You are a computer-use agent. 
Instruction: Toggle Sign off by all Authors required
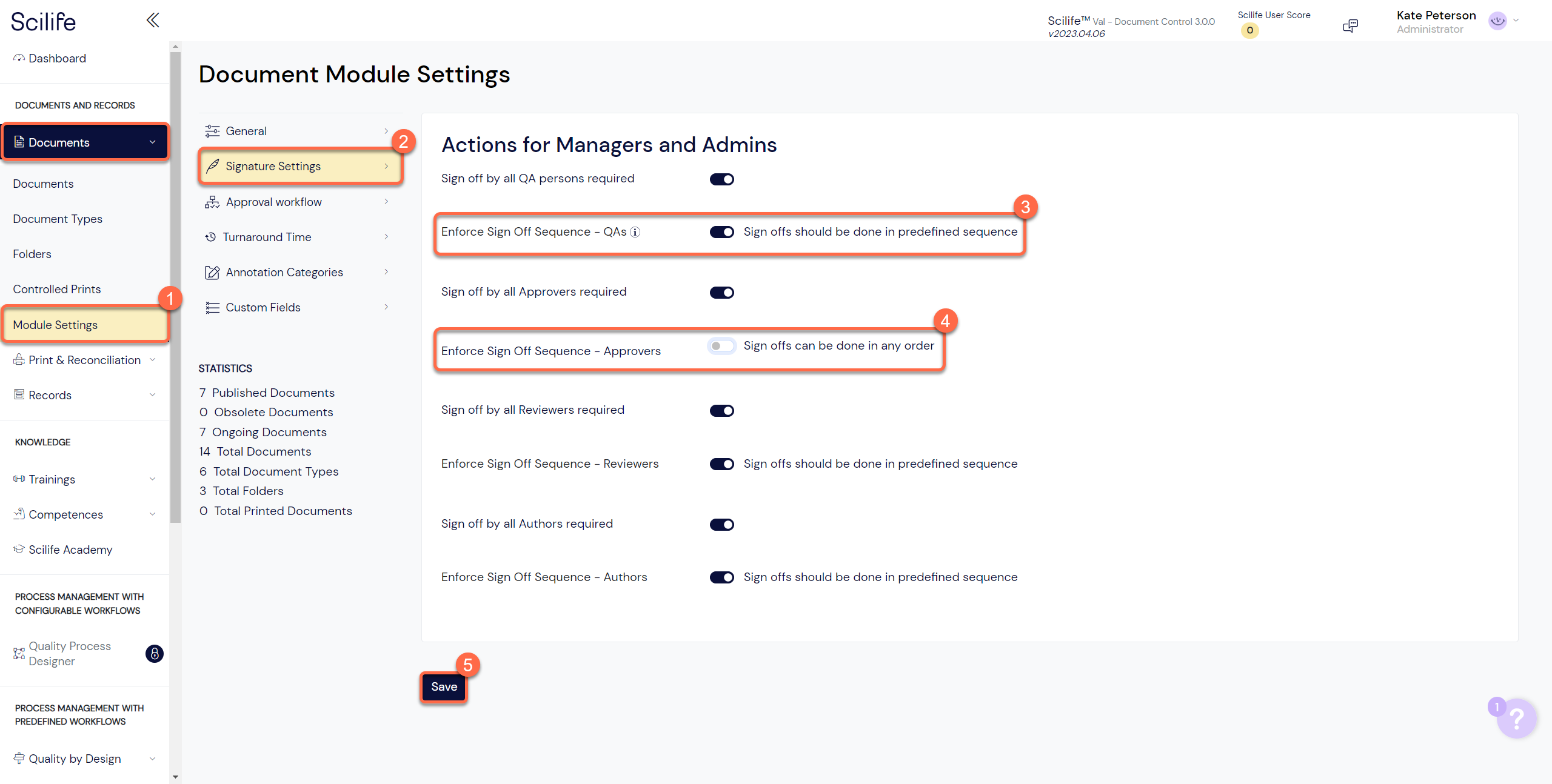click(x=721, y=525)
